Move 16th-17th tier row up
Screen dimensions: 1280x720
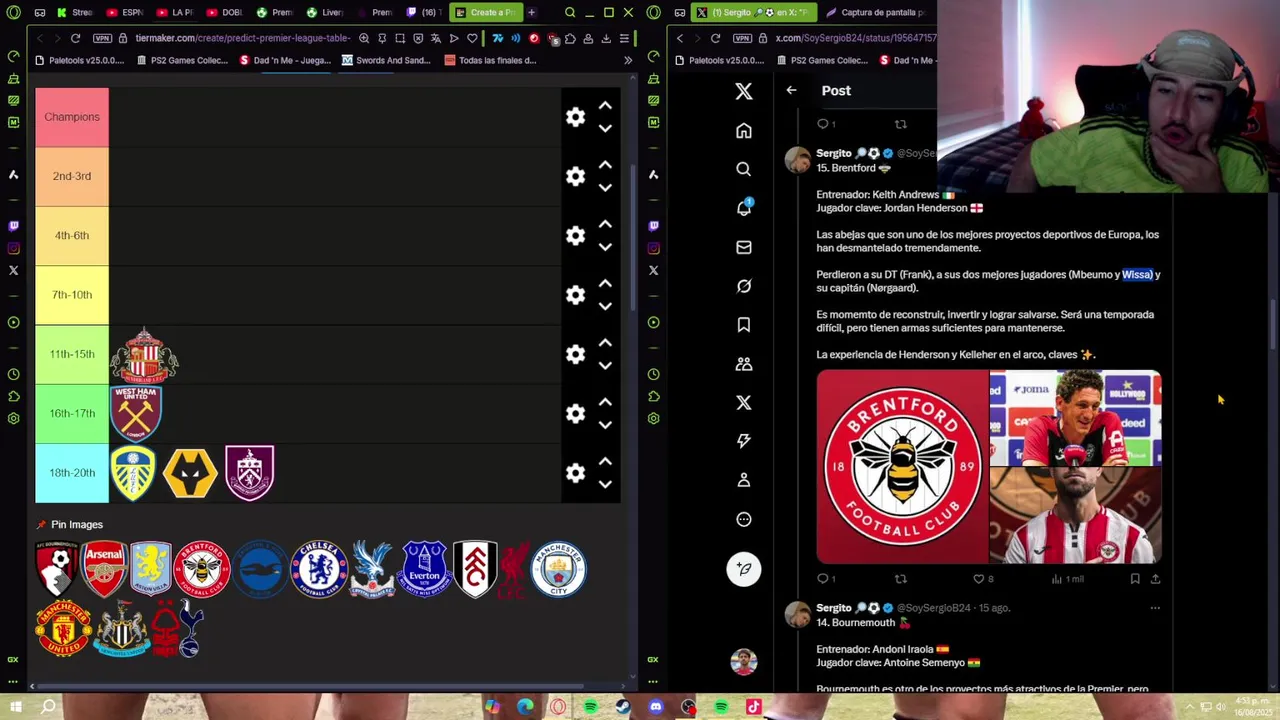[x=605, y=402]
